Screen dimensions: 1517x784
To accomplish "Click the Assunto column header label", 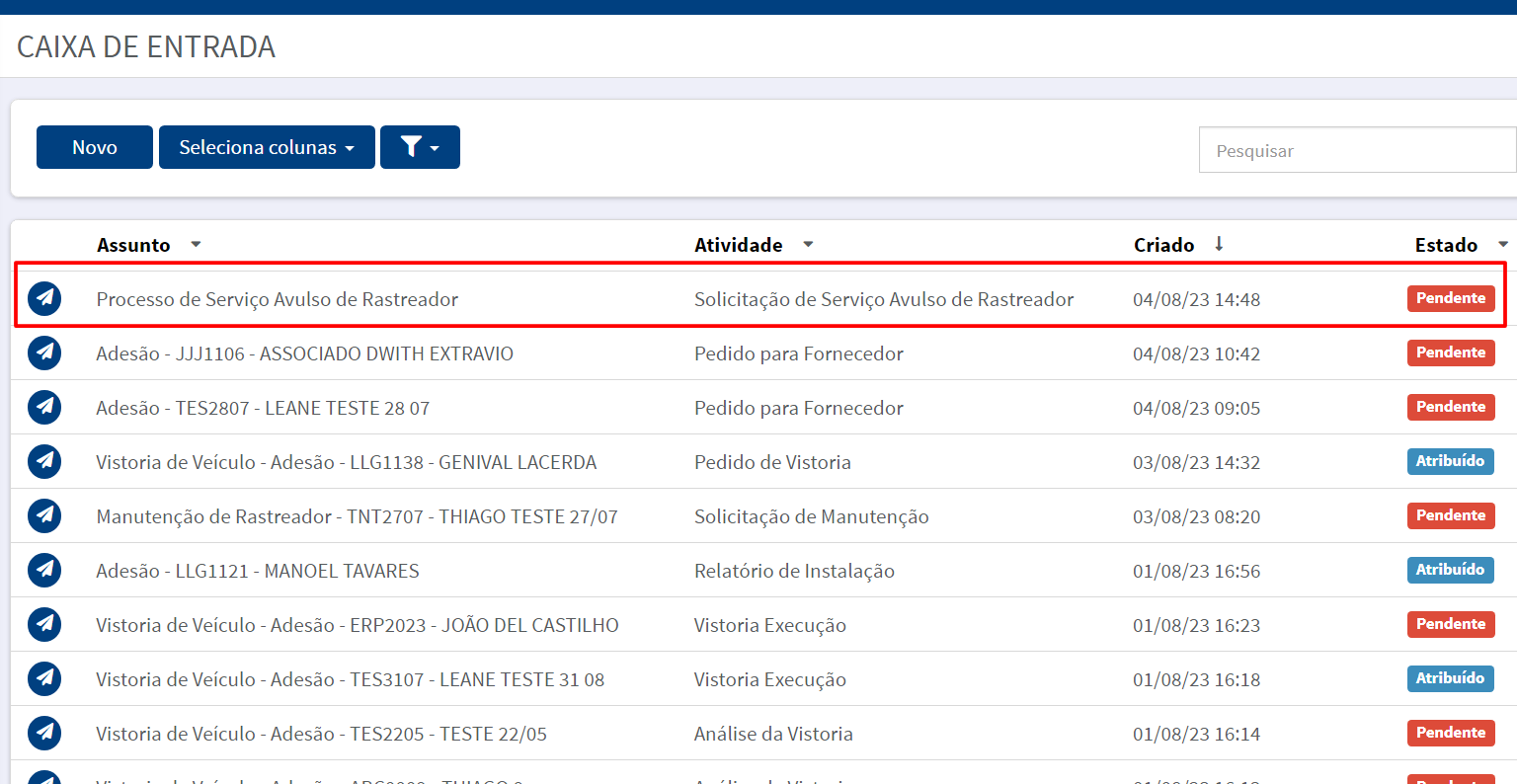I will 133,245.
